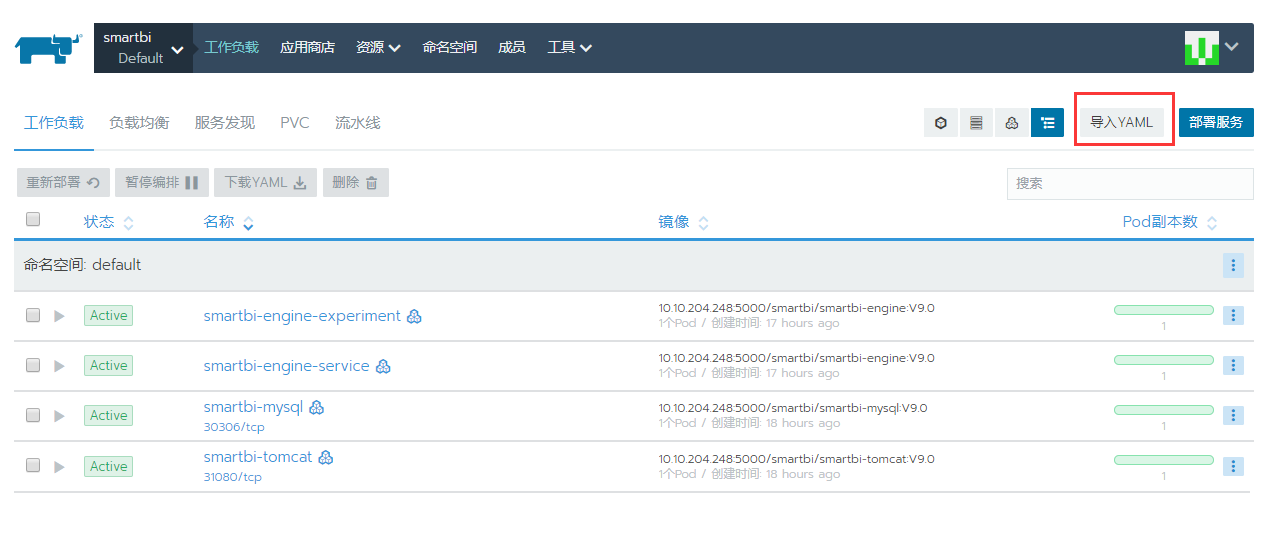Sort by Pod副本数 column
The image size is (1269, 548).
(x=1170, y=222)
